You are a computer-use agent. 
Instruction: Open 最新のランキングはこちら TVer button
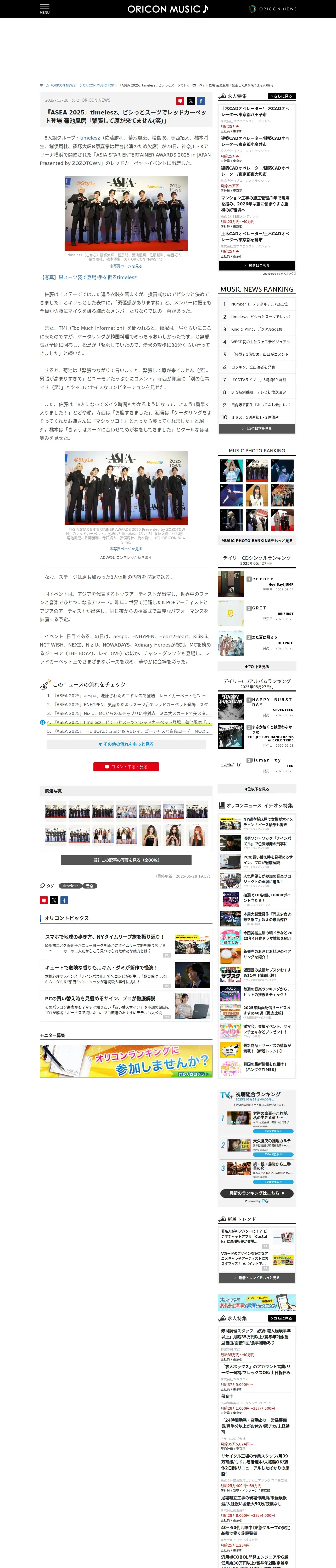(x=257, y=1194)
